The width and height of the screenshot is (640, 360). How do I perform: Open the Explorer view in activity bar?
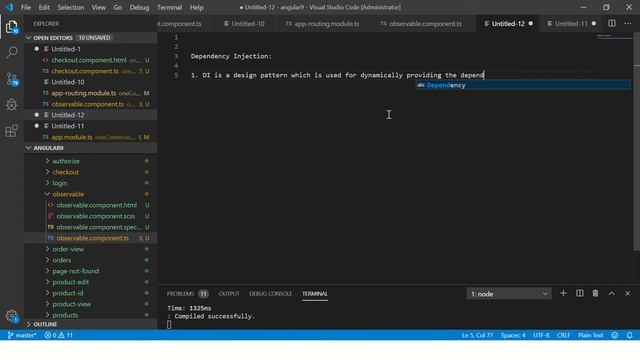pos(11,27)
